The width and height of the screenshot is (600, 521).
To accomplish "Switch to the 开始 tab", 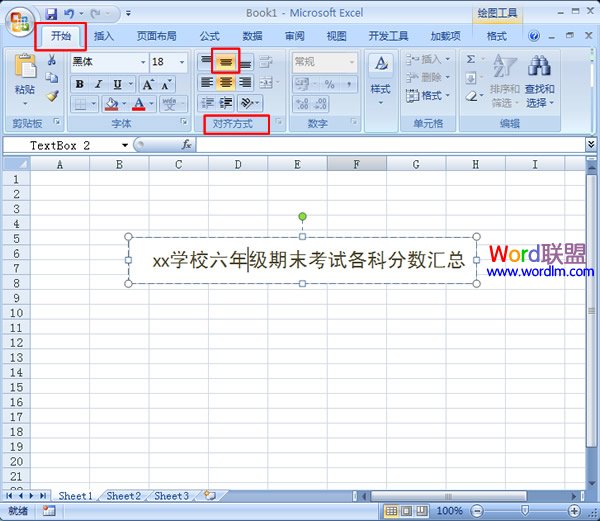I will [61, 36].
